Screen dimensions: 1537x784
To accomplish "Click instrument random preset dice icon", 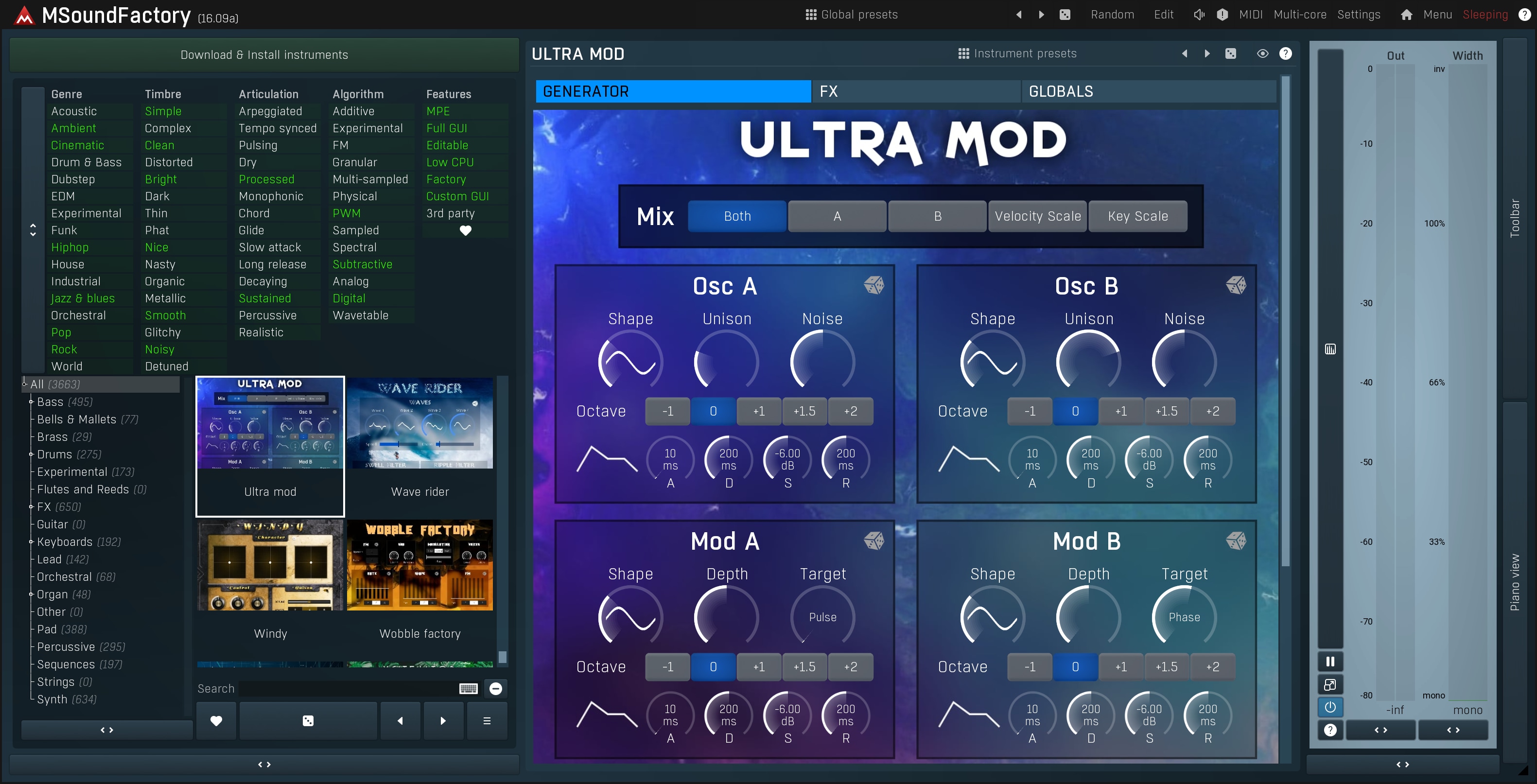I will (1231, 53).
